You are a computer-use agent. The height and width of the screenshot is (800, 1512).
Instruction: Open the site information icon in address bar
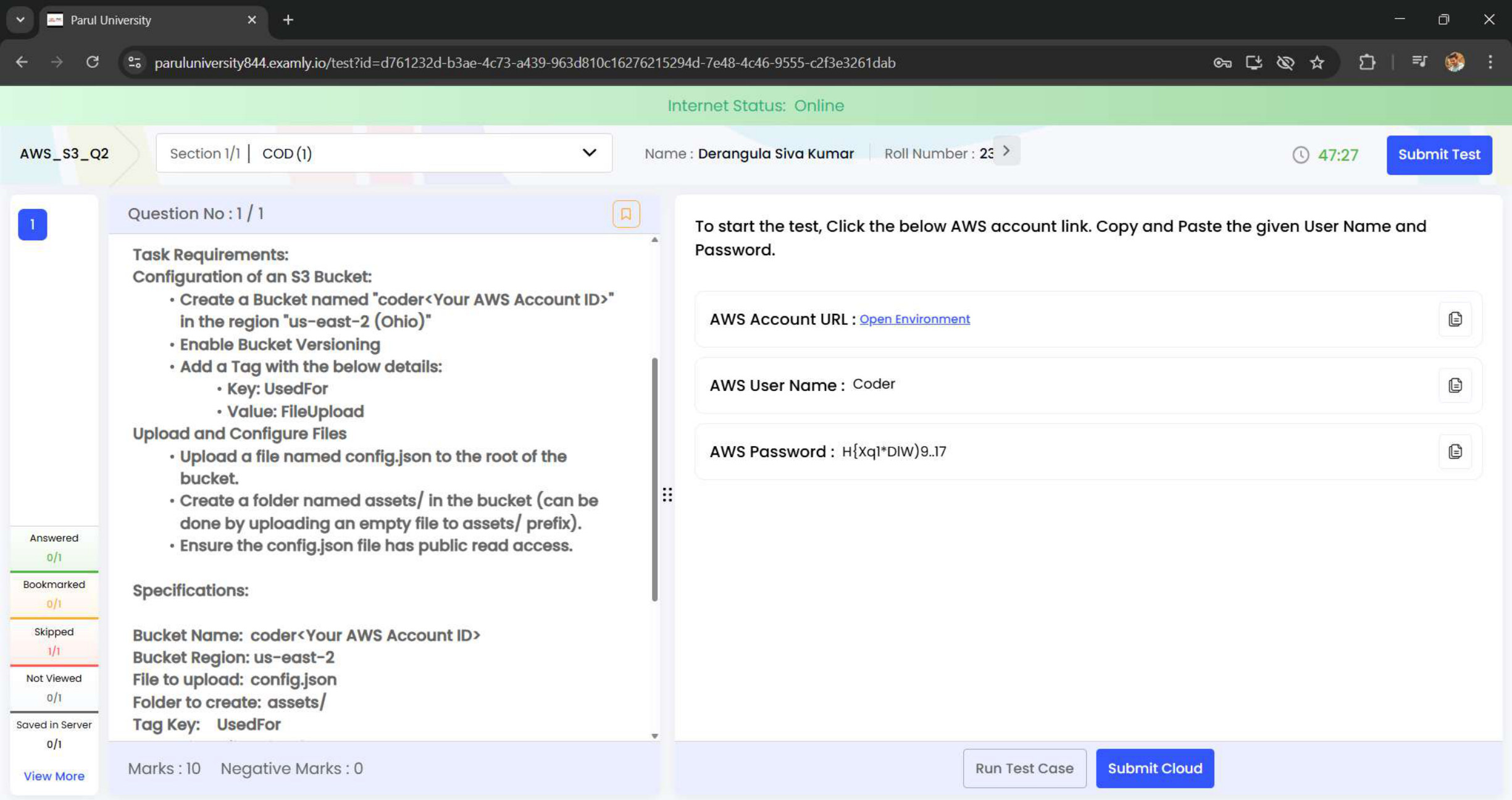[135, 62]
